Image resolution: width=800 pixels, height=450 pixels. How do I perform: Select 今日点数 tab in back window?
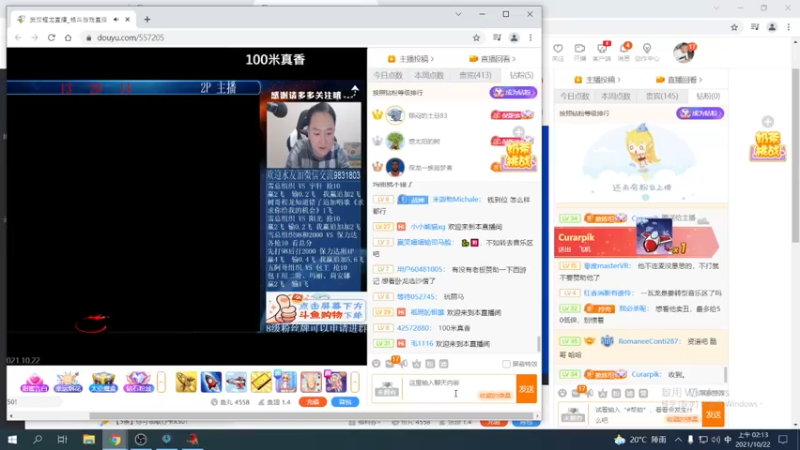(x=574, y=96)
